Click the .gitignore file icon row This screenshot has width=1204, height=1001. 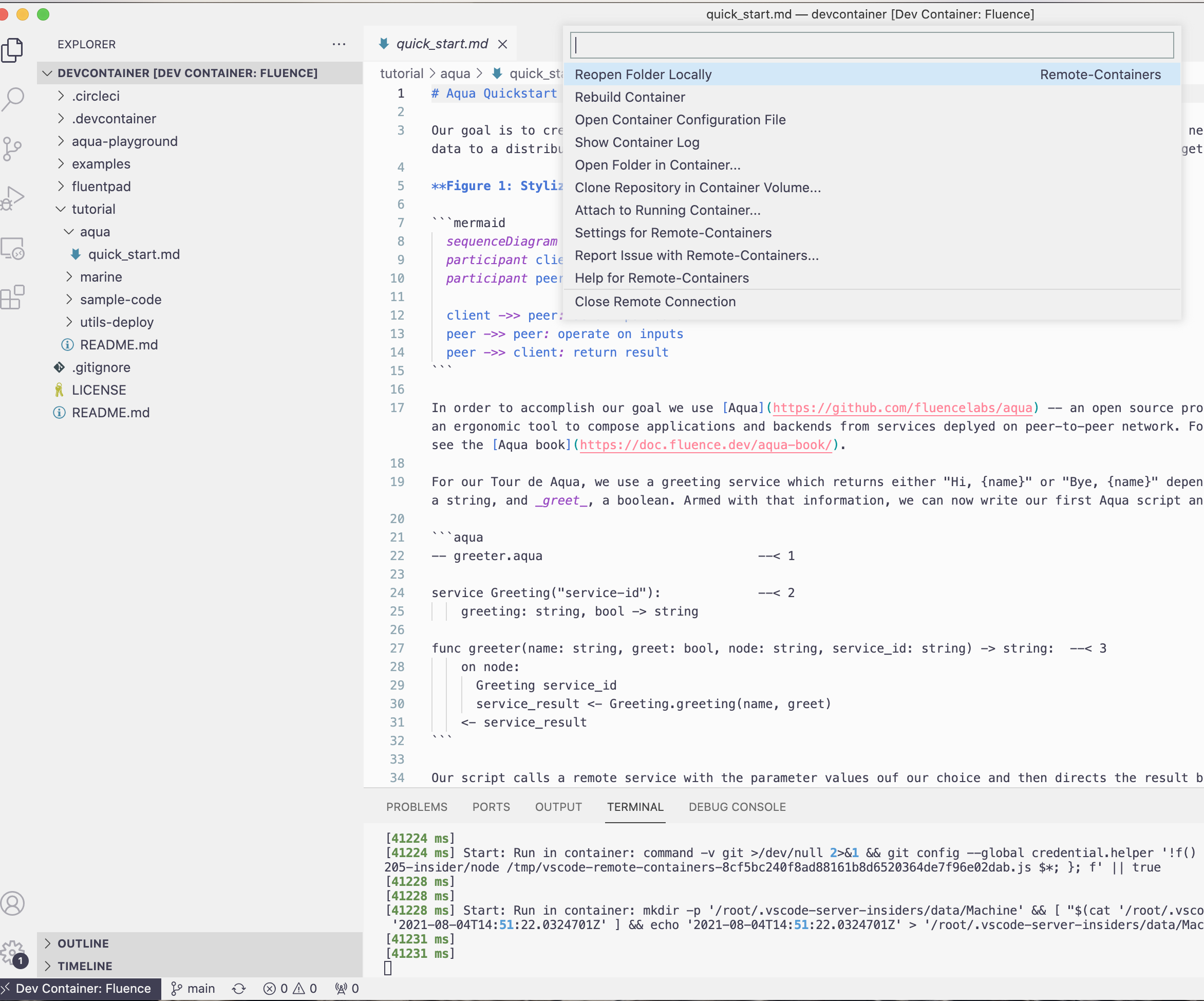click(x=199, y=367)
